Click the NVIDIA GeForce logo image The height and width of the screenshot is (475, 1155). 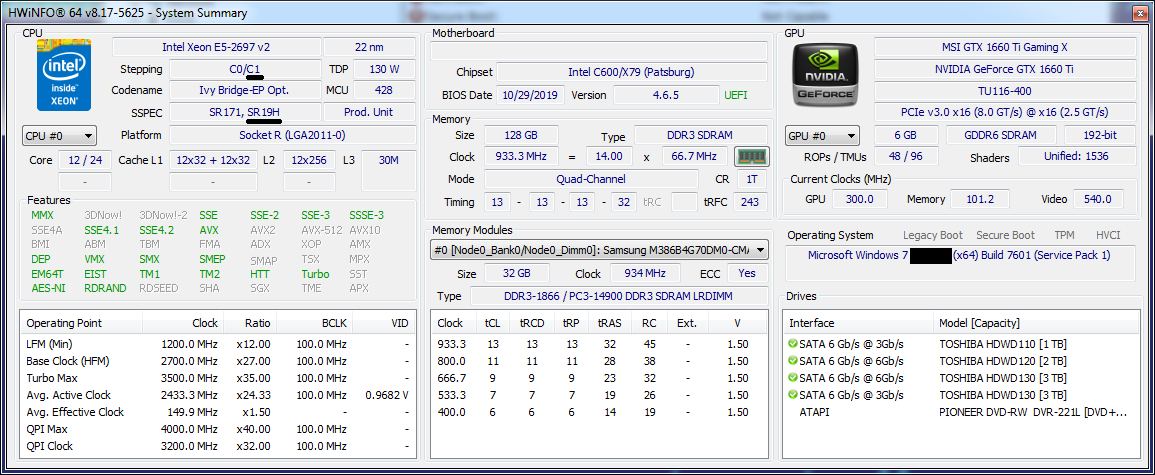tap(826, 74)
